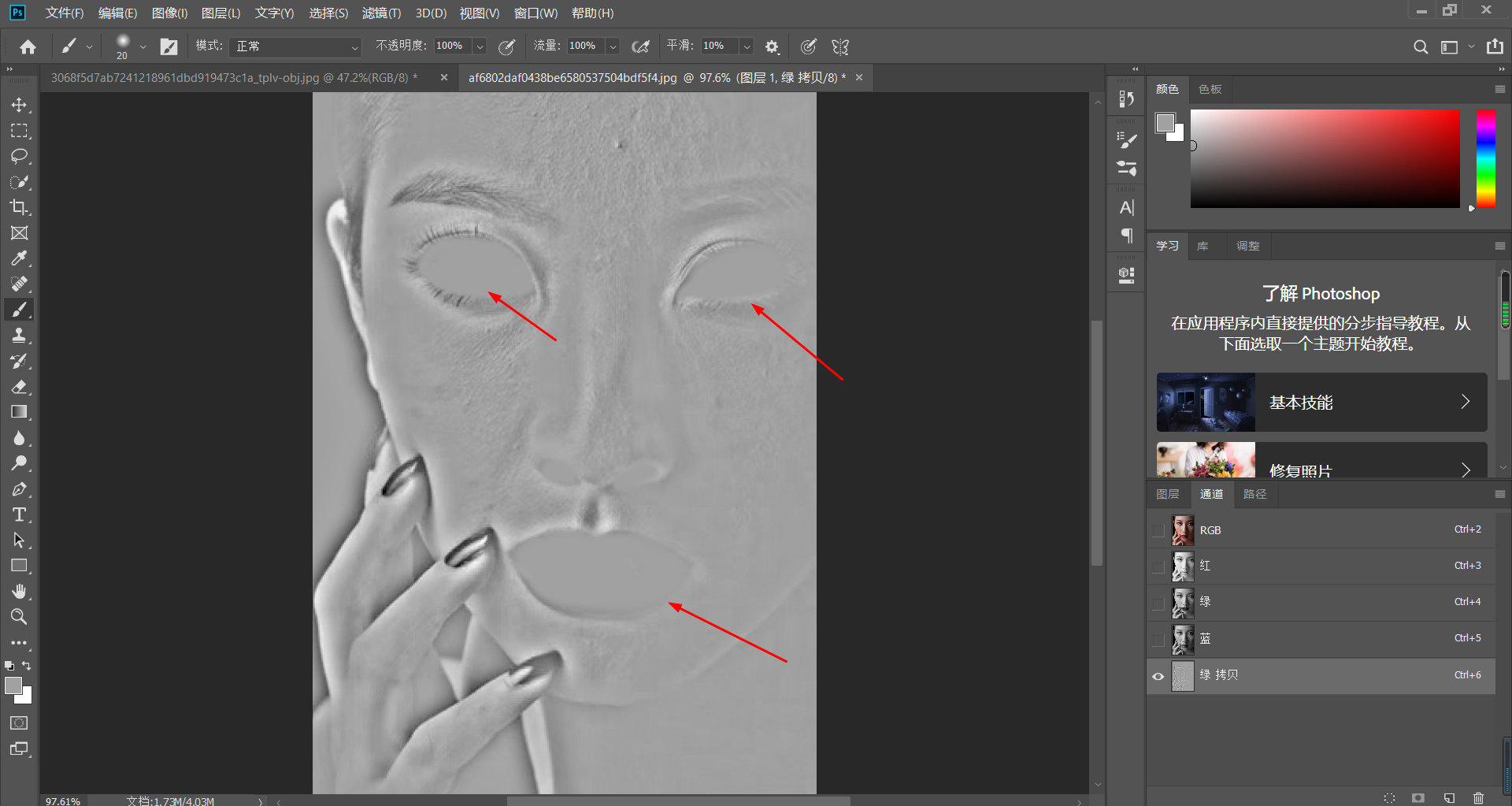The width and height of the screenshot is (1512, 806).
Task: Toggle visibility of 绿 channel
Action: pos(1158,604)
